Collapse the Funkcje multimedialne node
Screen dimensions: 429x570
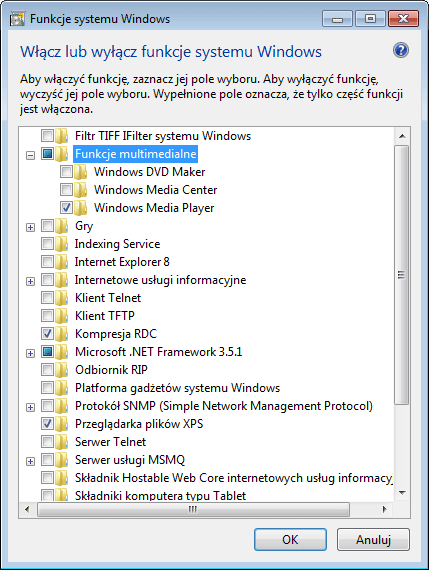click(x=31, y=156)
